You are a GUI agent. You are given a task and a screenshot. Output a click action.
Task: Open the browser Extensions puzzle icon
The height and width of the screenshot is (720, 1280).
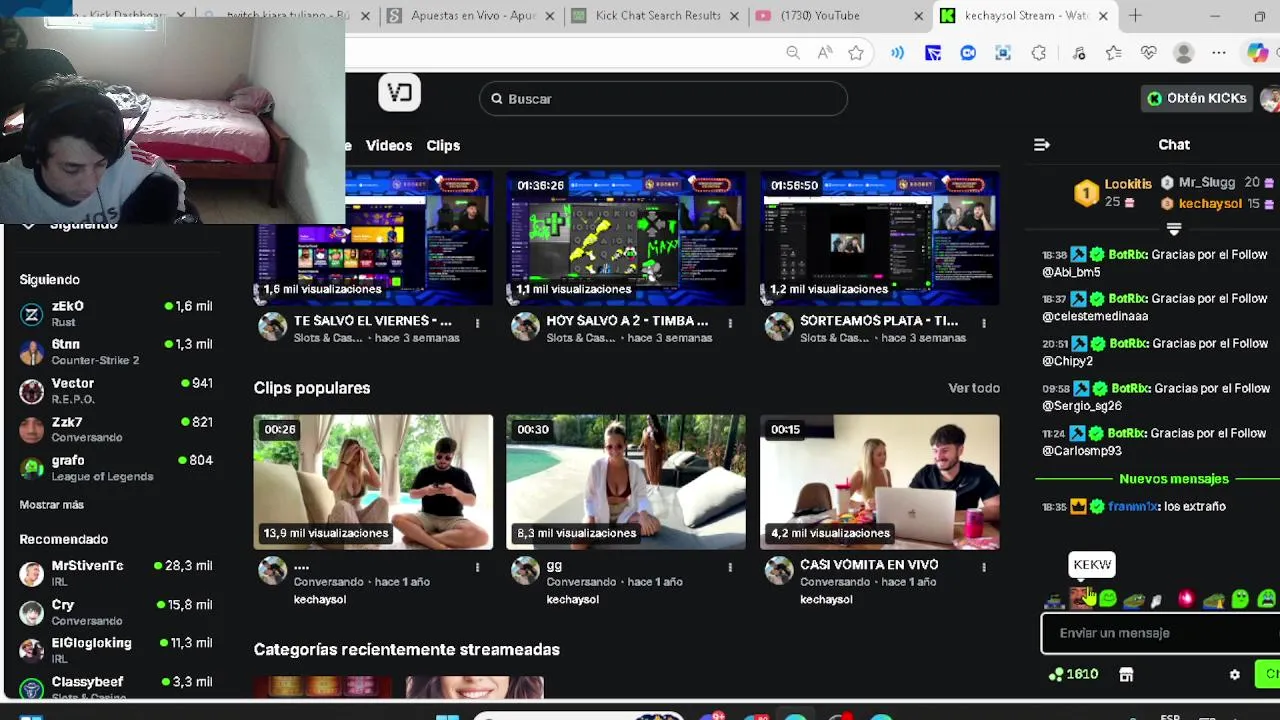1039,53
